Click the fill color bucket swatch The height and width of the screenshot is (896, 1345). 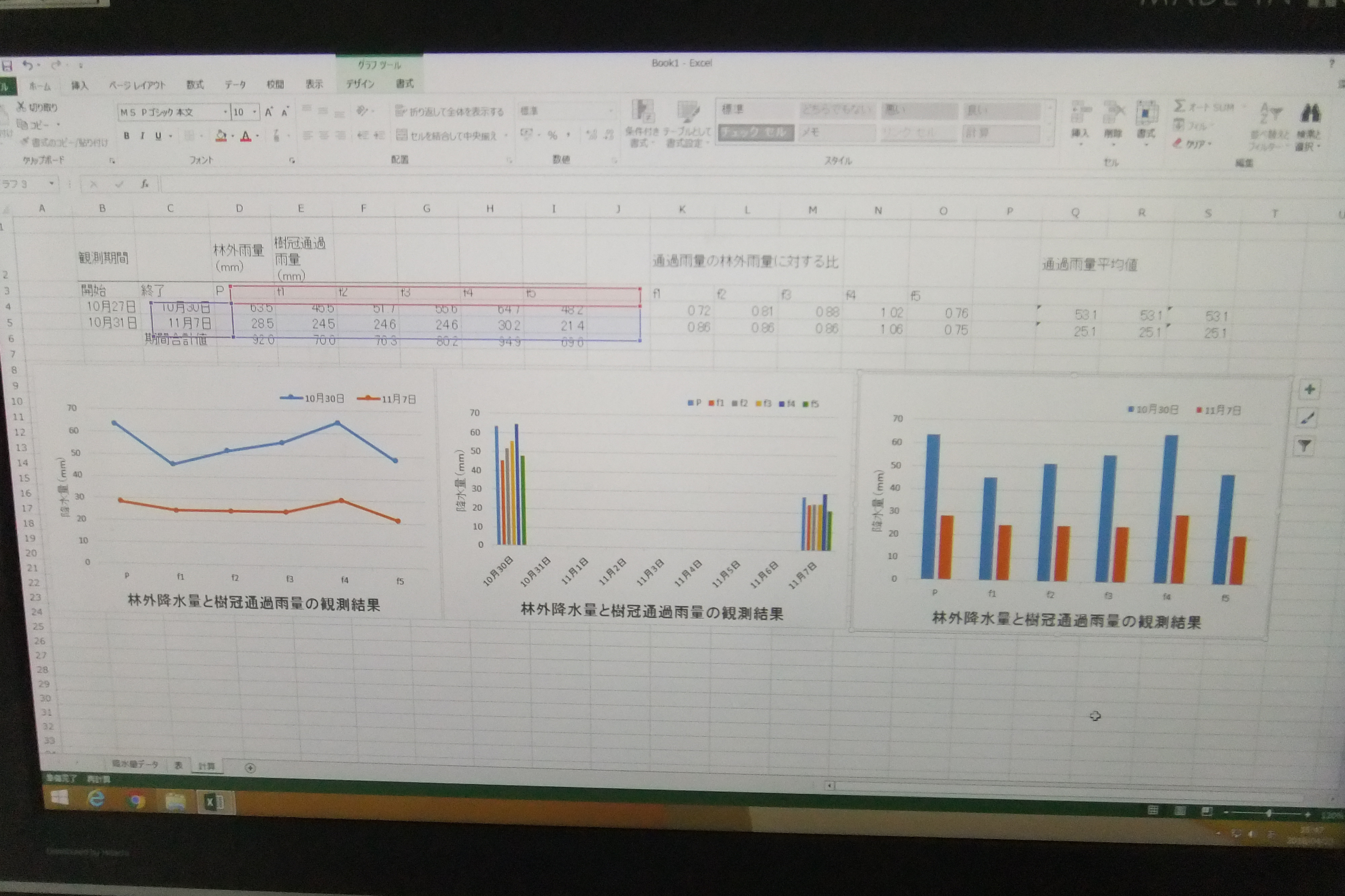221,135
